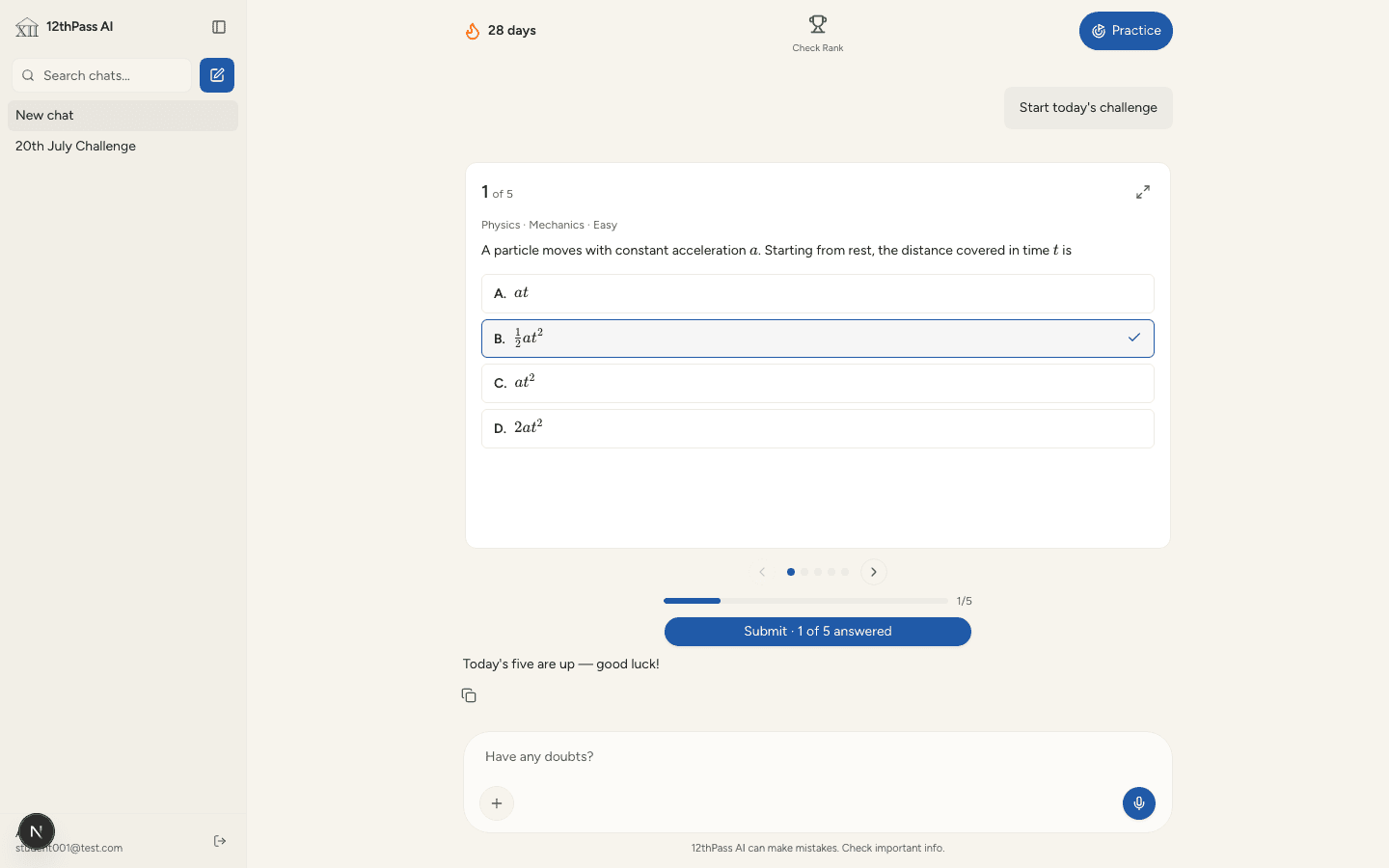1389x868 pixels.
Task: Open attachments with the plus icon
Action: tap(497, 803)
